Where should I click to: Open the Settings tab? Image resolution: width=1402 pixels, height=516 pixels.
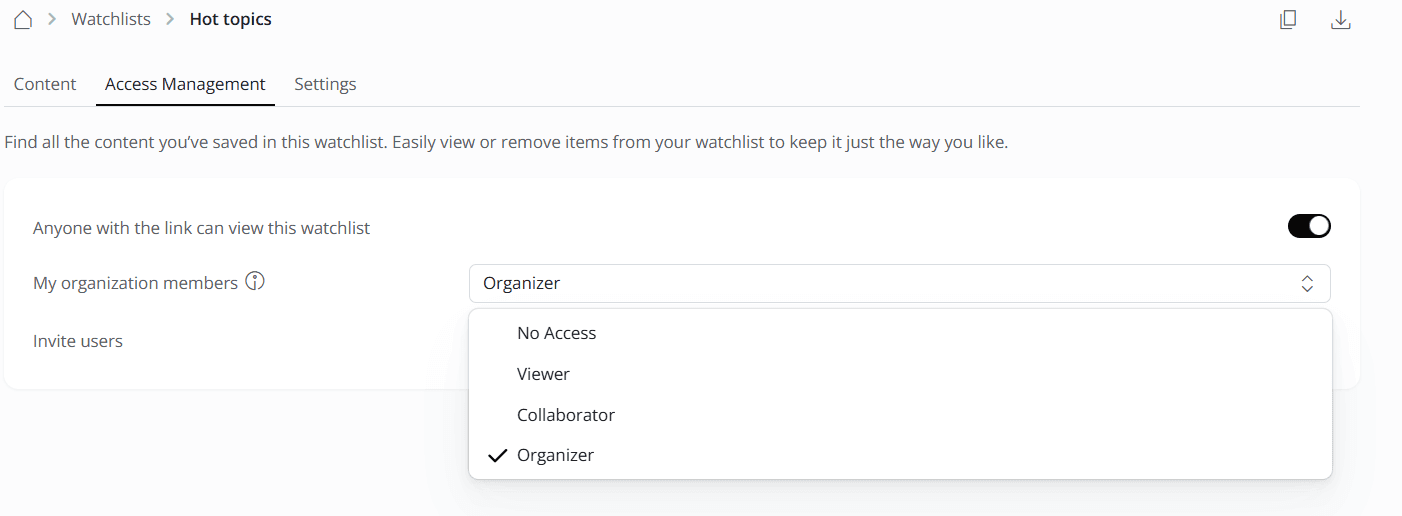click(325, 84)
